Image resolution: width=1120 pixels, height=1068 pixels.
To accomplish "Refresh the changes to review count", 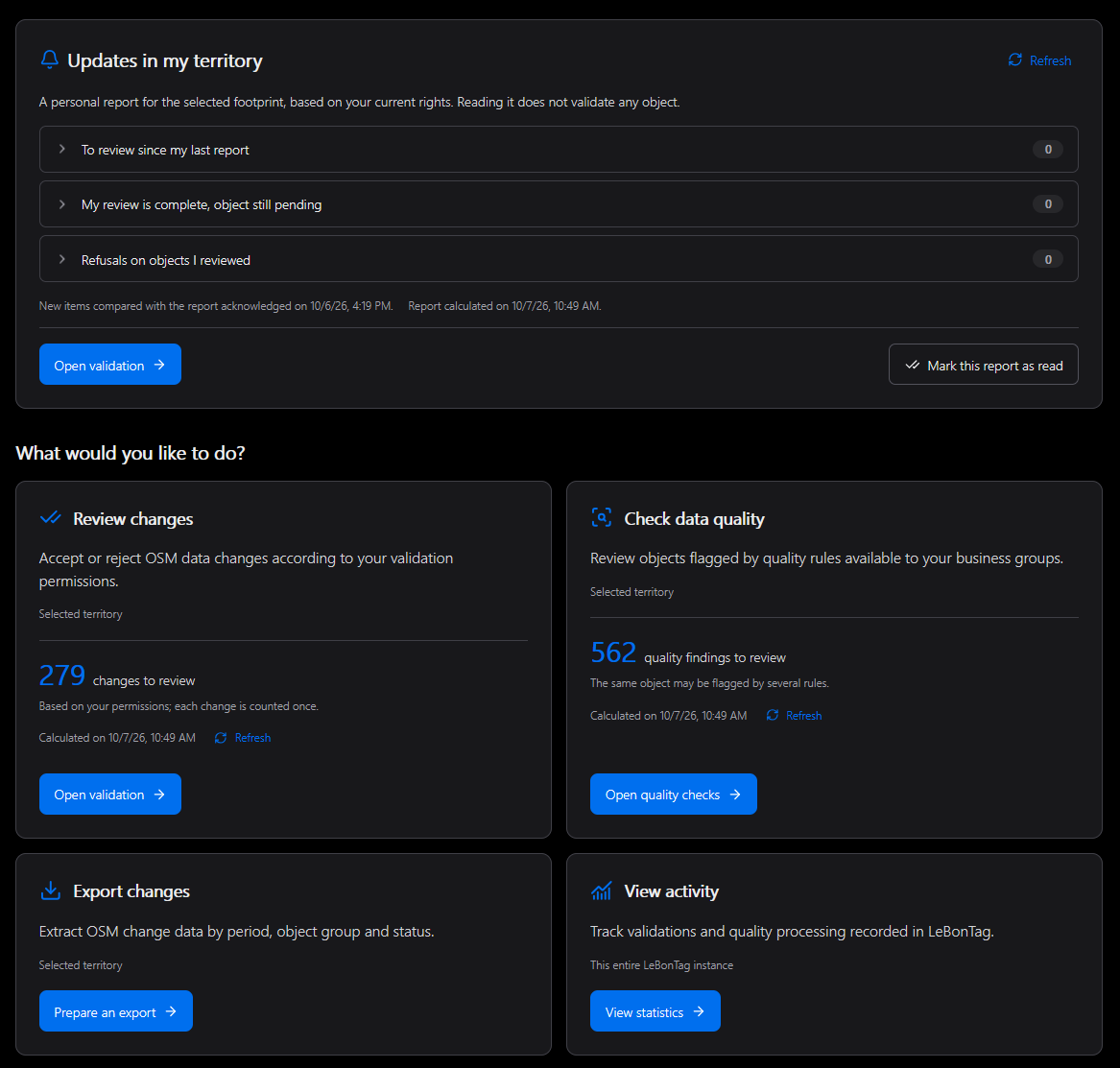I will pos(243,738).
